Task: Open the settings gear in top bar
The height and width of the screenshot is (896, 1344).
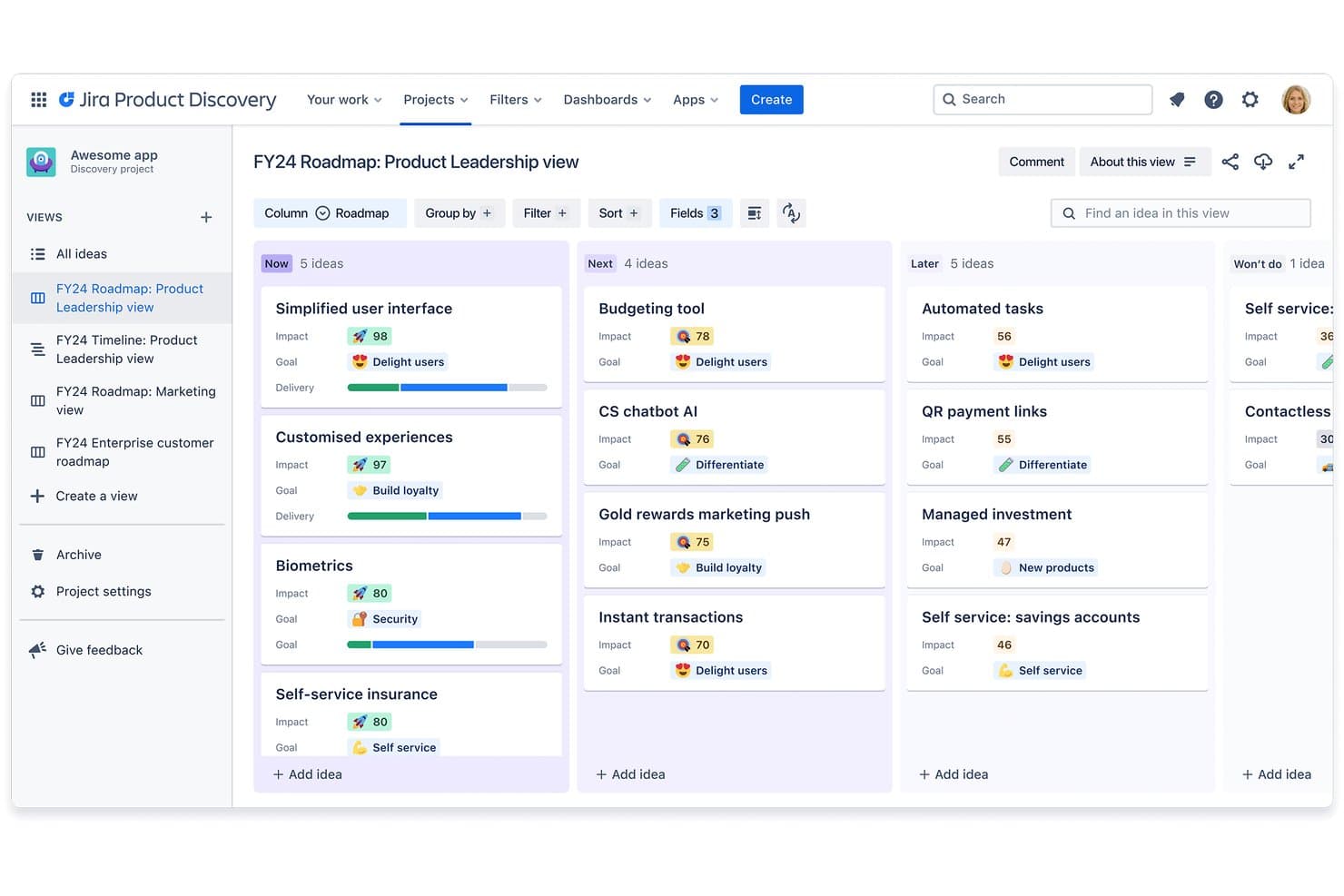Action: pos(1250,100)
